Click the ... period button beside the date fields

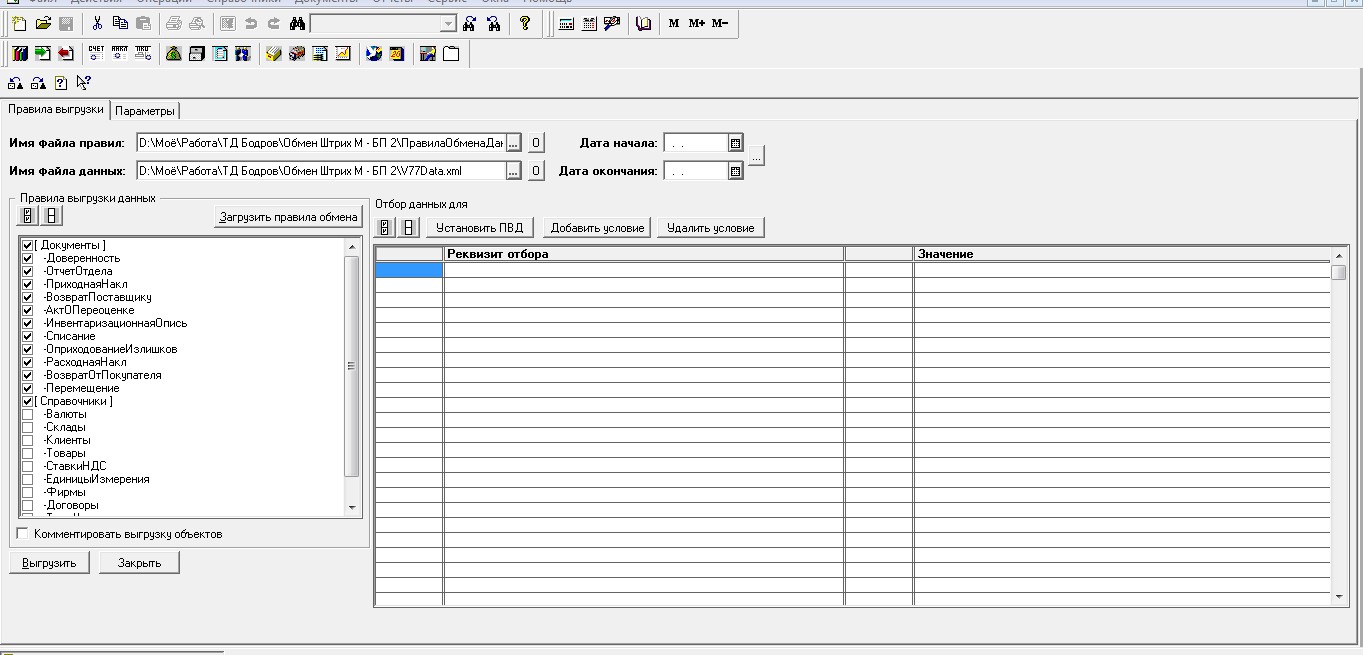(757, 157)
